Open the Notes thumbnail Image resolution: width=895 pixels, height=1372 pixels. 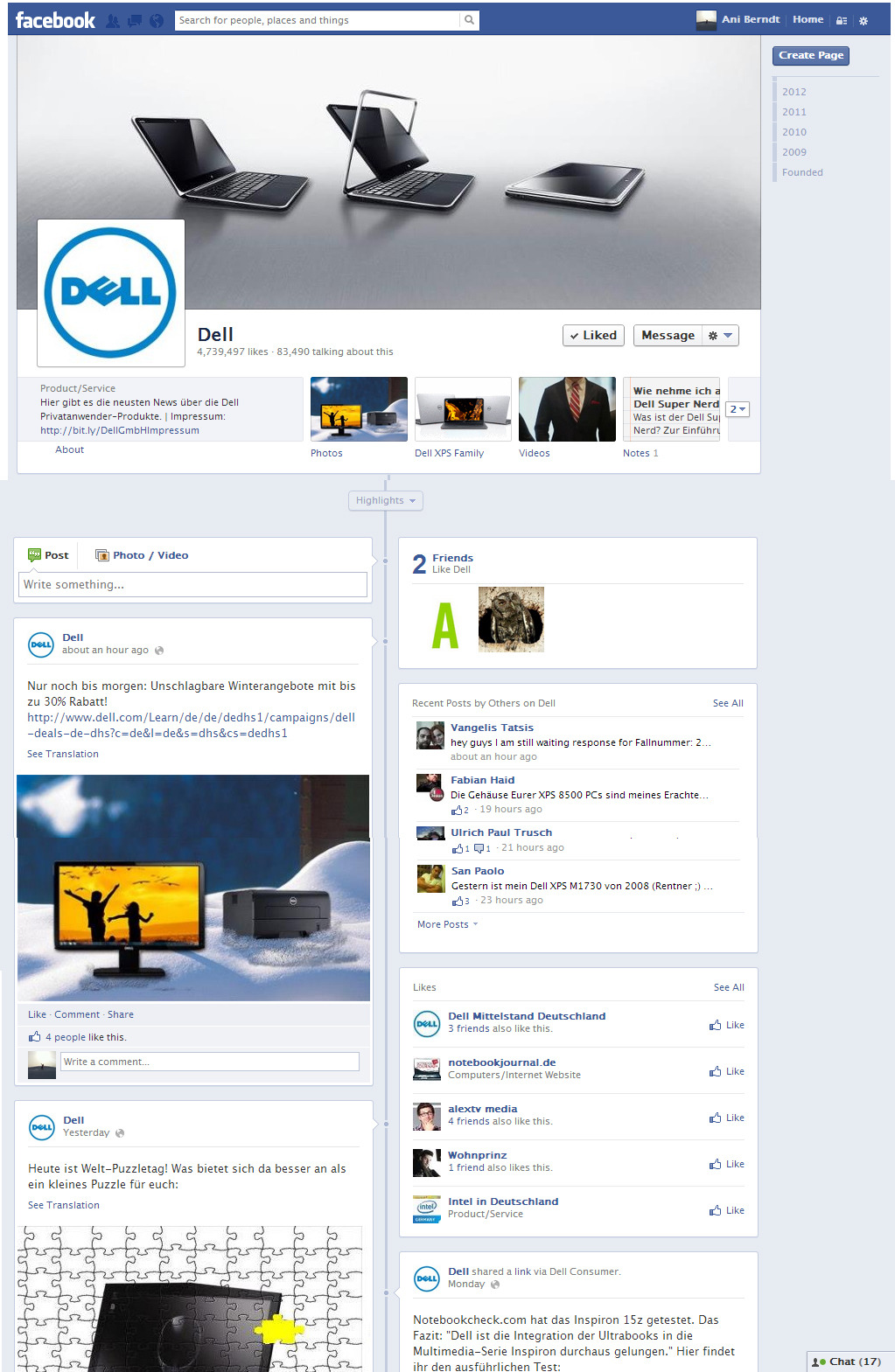tap(671, 409)
